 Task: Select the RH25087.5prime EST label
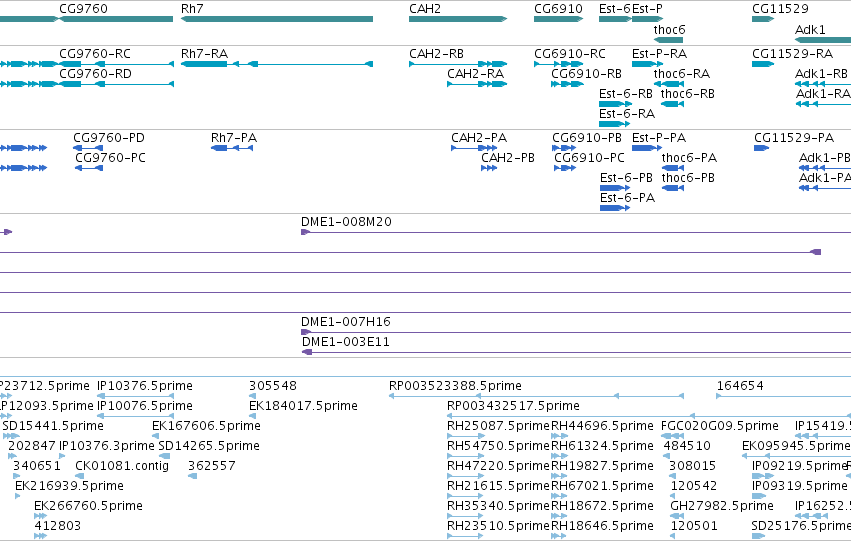pyautogui.click(x=499, y=426)
